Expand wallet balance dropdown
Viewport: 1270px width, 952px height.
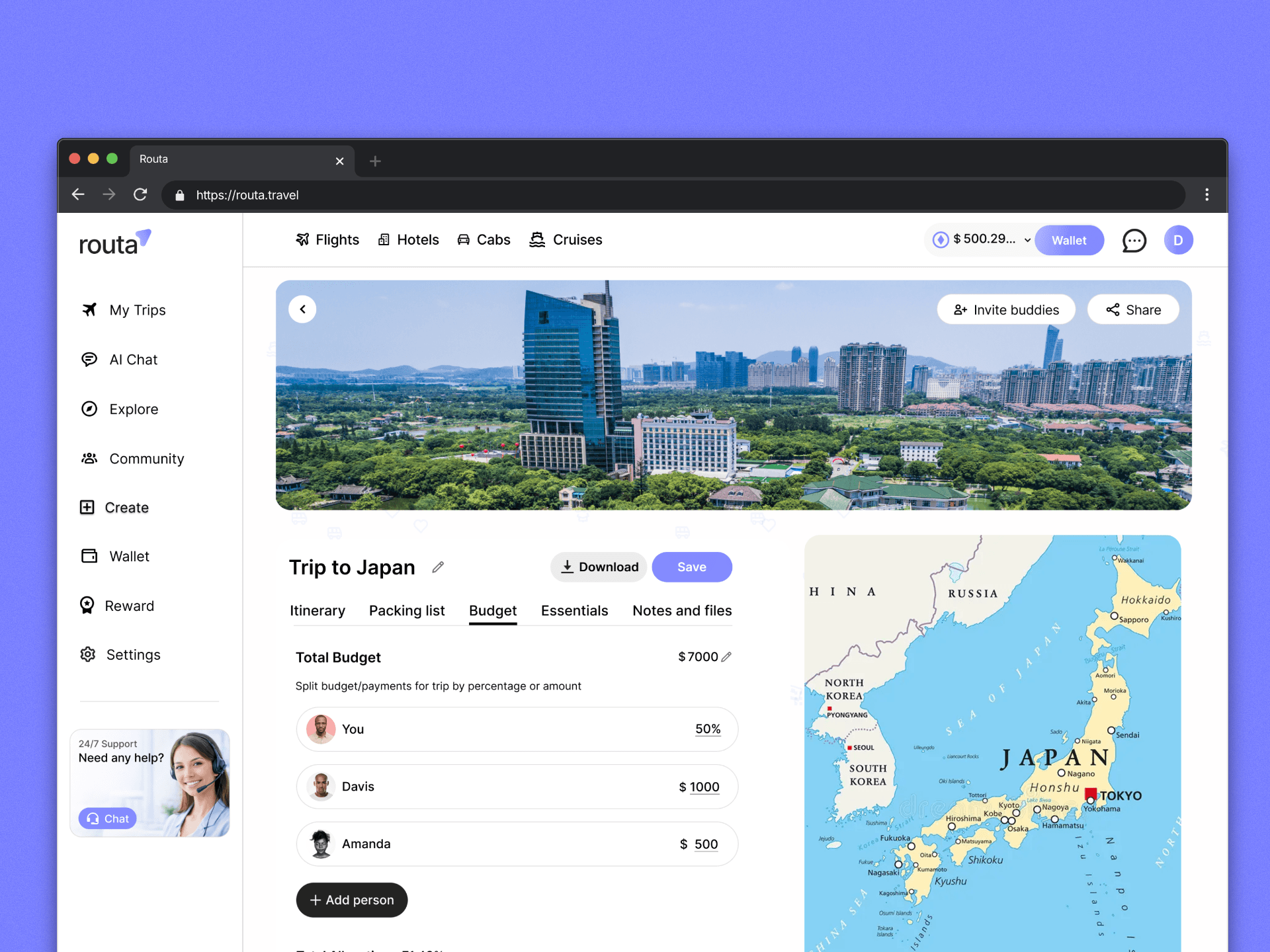[1027, 240]
